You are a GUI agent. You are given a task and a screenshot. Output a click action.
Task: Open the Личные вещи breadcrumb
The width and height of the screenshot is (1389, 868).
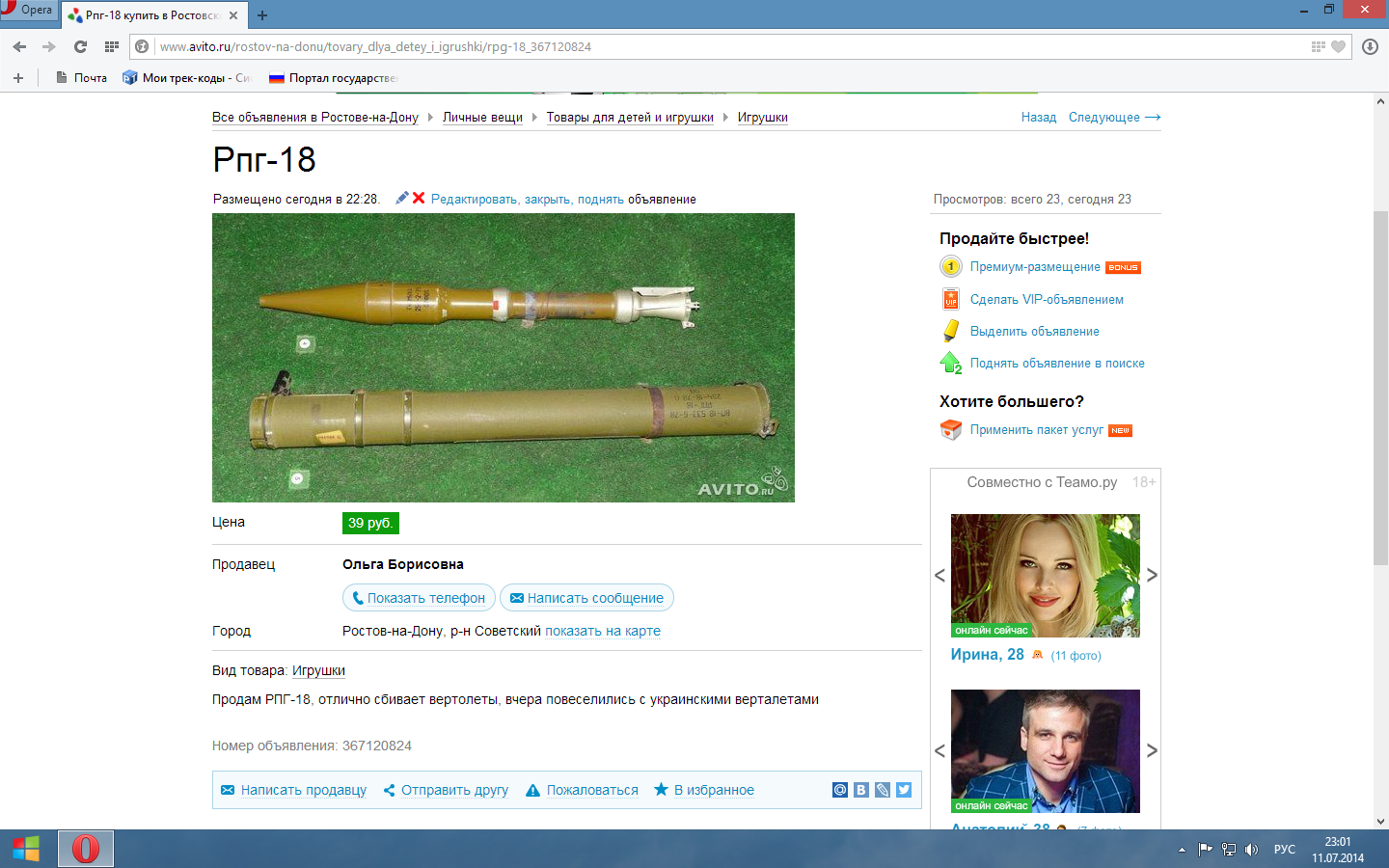coord(482,118)
